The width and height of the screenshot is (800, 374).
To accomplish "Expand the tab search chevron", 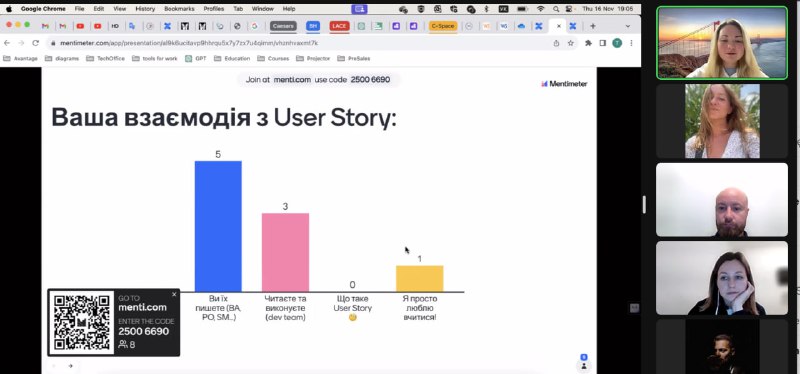I will [628, 26].
